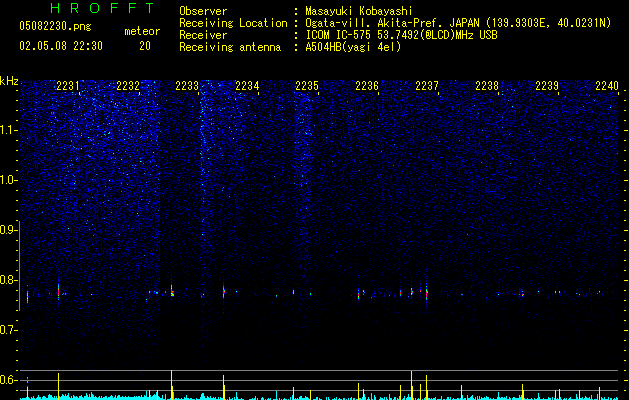Click the Receiver ICOM IC-575 line
This screenshot has height=400, width=629.
coord(401,35)
